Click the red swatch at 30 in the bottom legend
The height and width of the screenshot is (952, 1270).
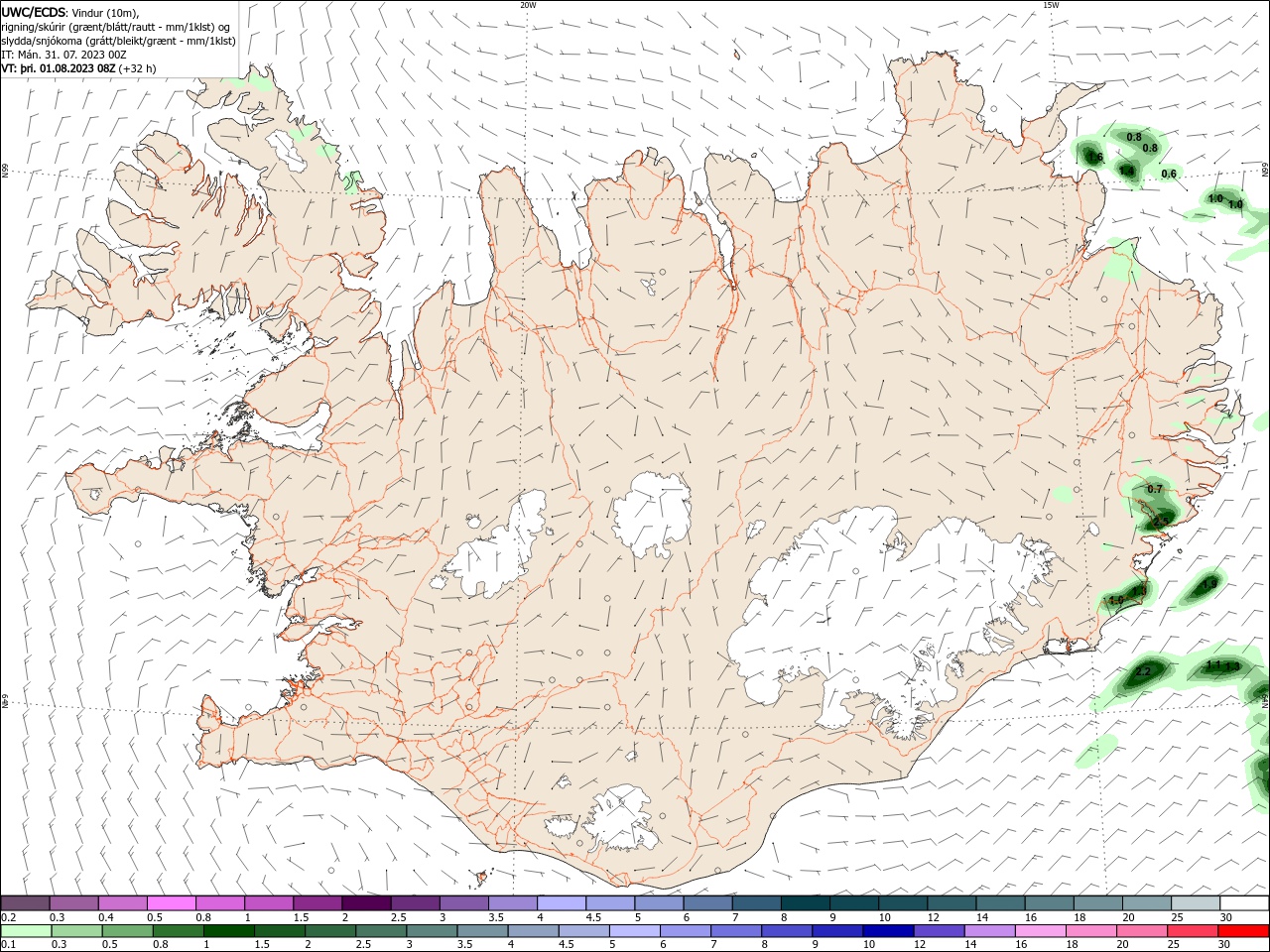[x=1244, y=931]
